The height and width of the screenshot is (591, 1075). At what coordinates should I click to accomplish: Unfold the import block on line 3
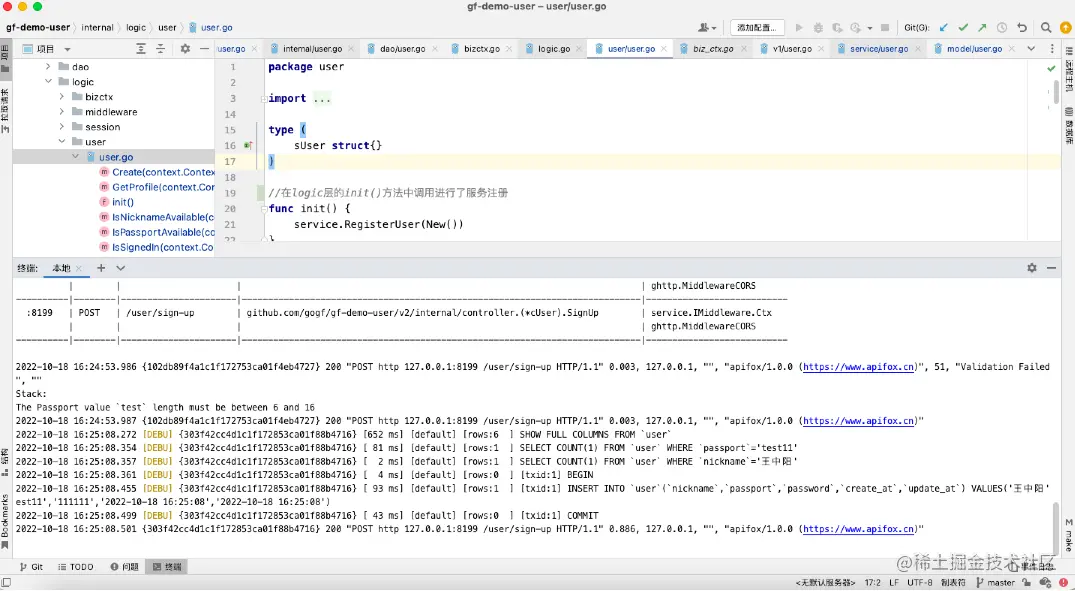tap(264, 99)
